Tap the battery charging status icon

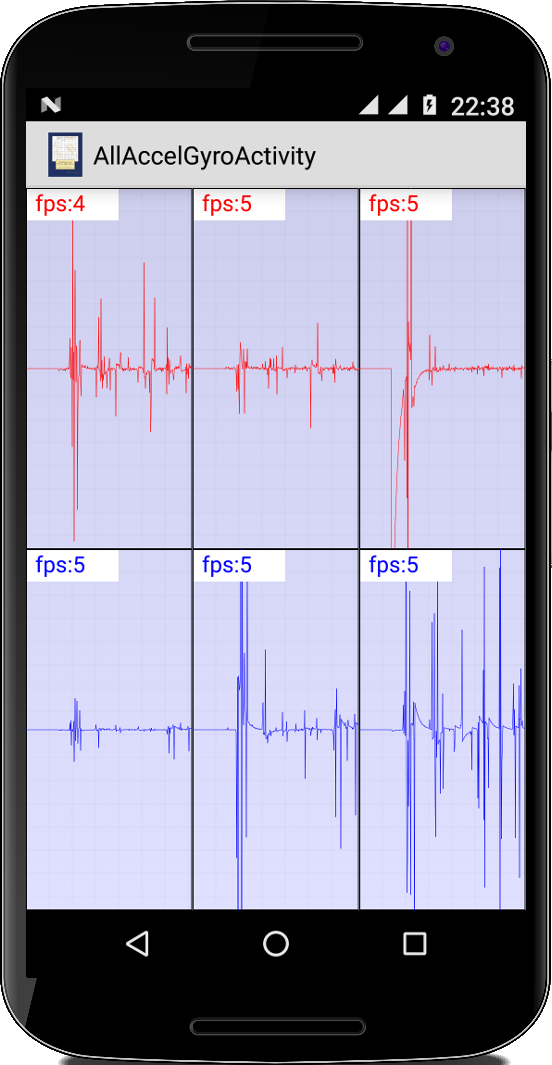pos(429,105)
